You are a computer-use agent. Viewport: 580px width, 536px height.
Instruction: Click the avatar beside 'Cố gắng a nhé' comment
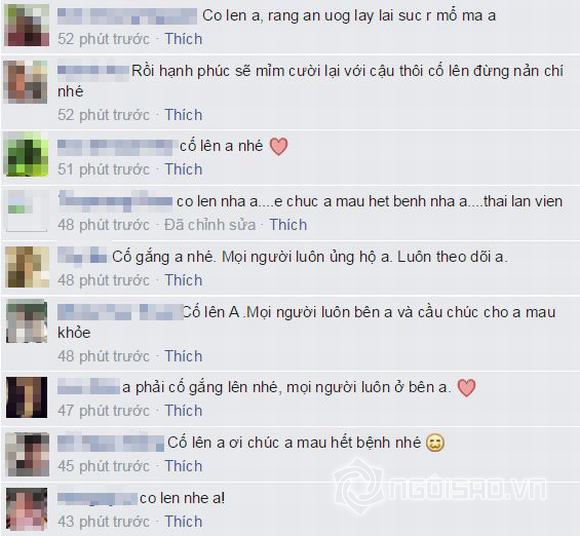pyautogui.click(x=27, y=267)
